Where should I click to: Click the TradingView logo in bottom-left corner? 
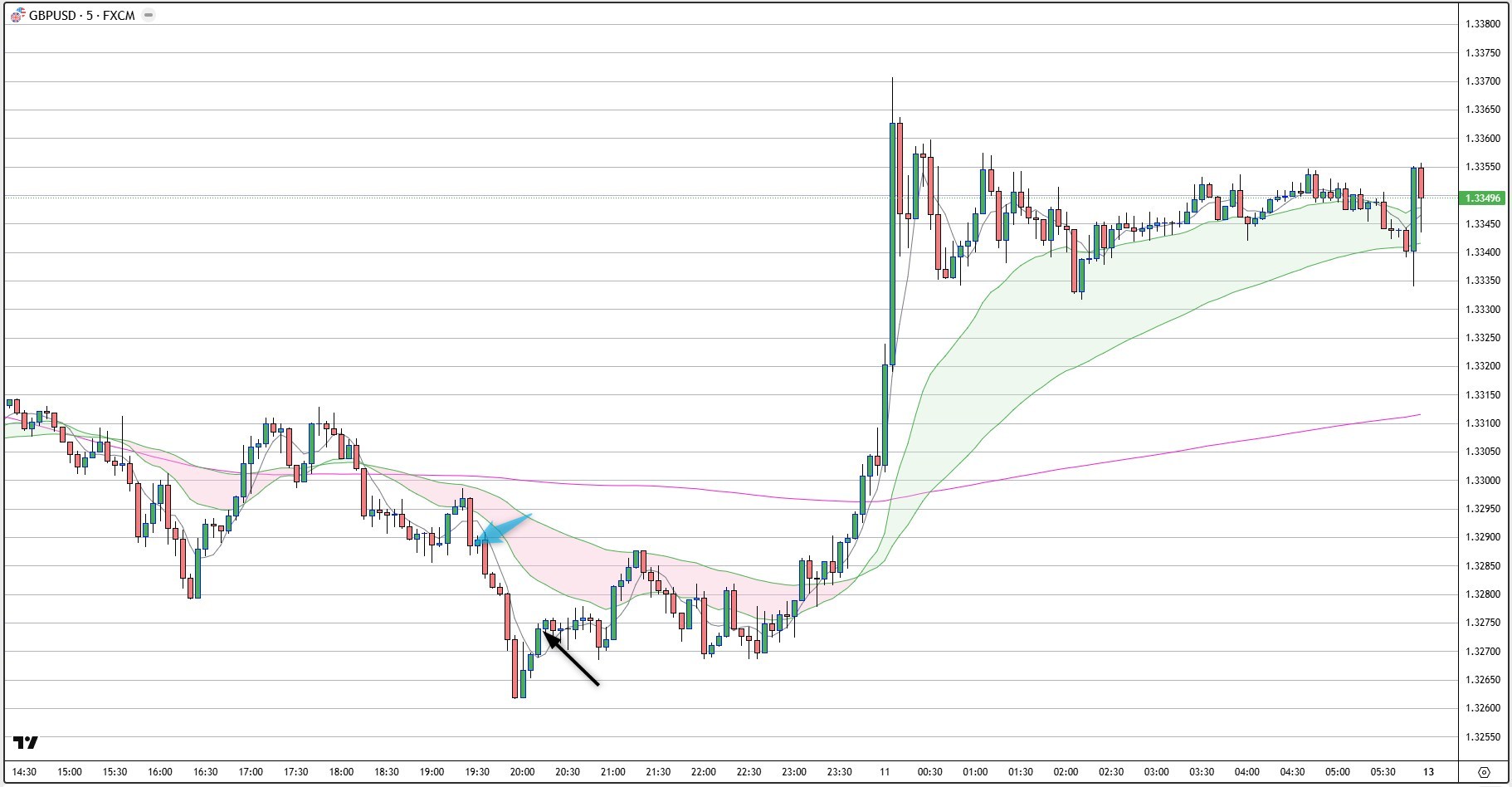tap(26, 742)
